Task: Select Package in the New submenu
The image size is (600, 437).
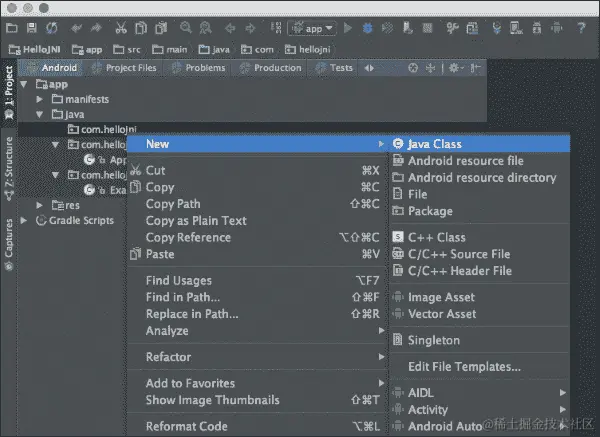Action: 480,211
